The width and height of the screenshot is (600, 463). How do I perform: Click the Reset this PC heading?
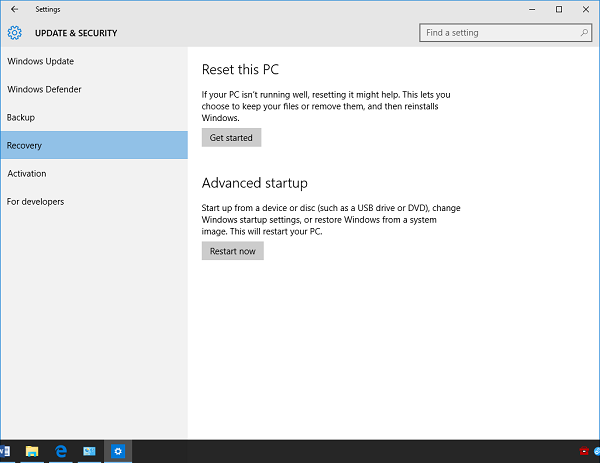click(240, 70)
